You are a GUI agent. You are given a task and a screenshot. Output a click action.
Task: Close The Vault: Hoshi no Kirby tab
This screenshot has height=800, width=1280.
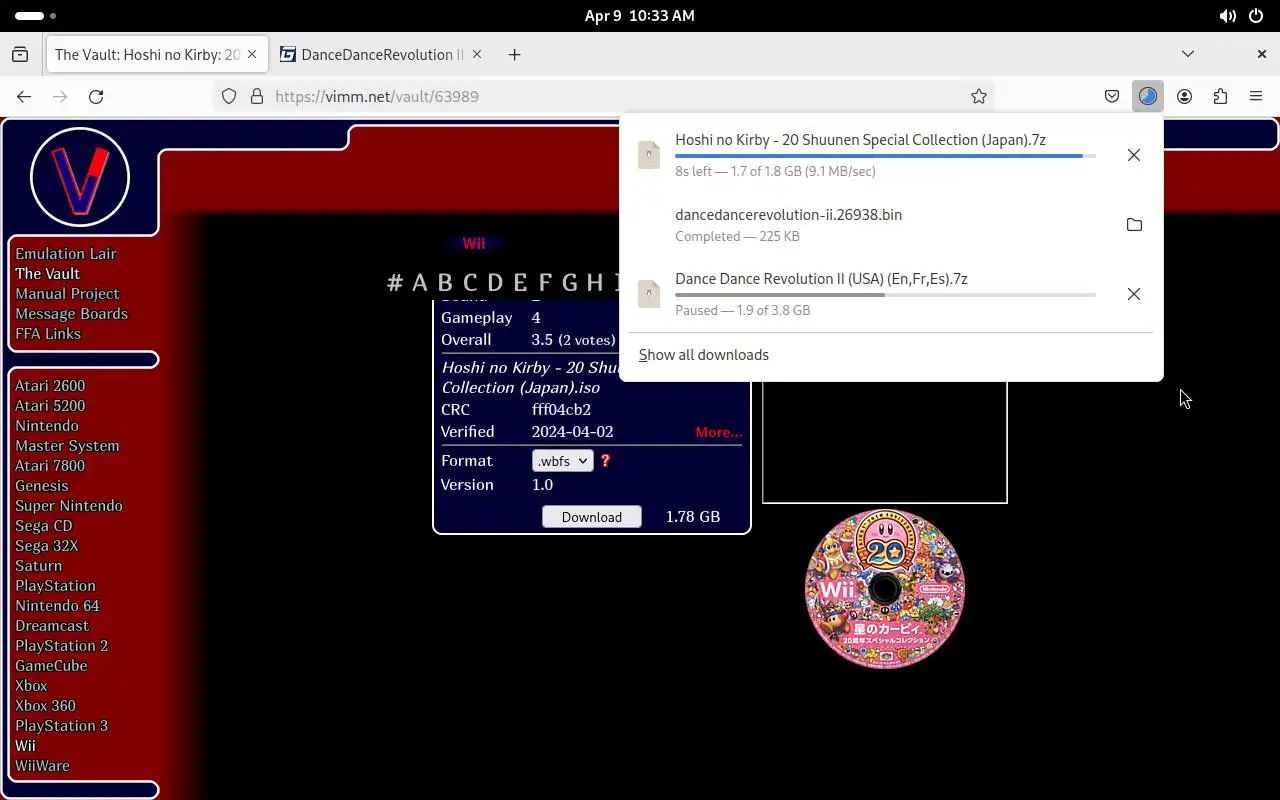[x=253, y=54]
